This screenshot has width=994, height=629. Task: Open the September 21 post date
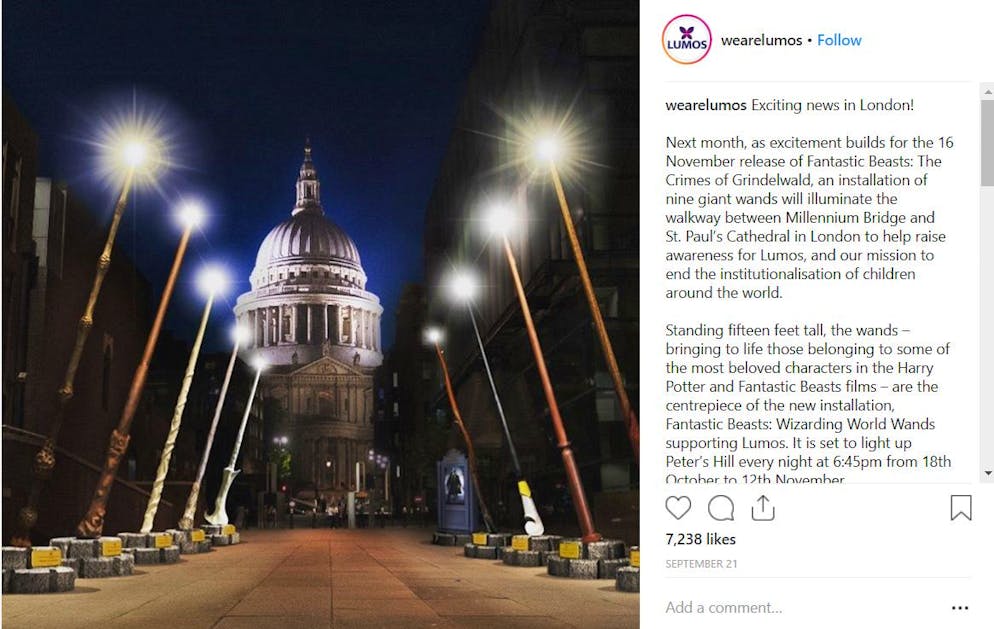(x=701, y=564)
